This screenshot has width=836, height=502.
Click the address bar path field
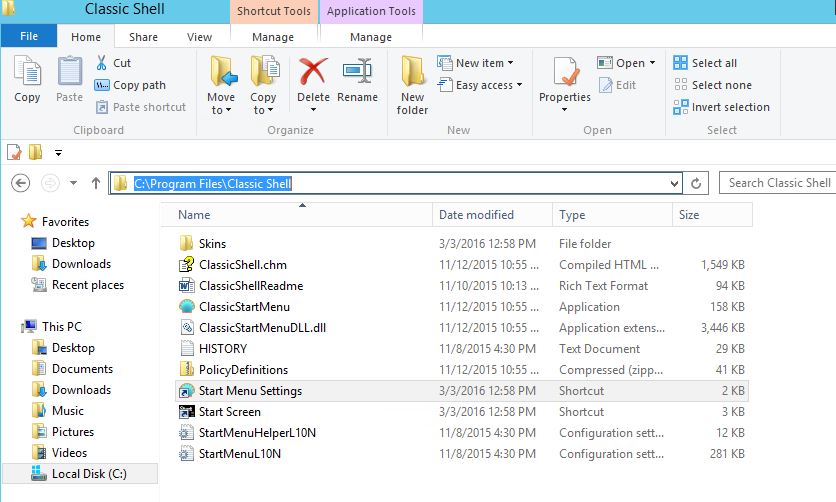pyautogui.click(x=395, y=183)
